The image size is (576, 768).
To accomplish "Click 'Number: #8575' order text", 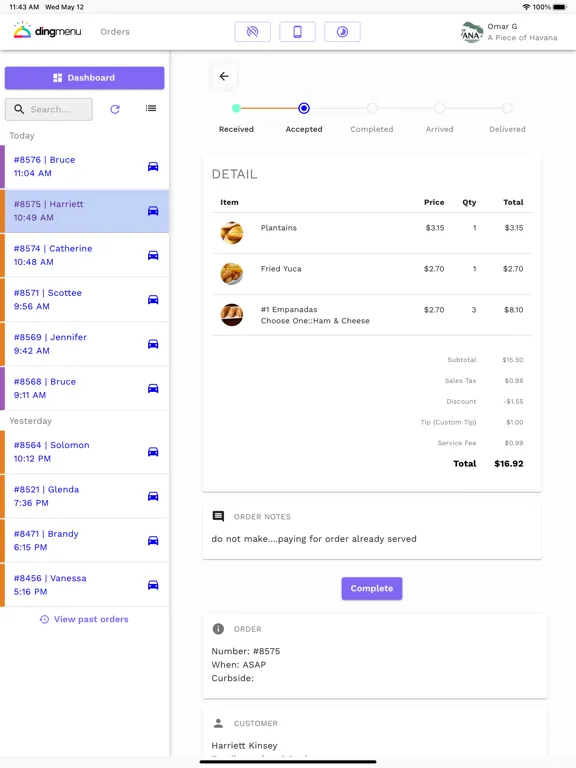I will click(246, 651).
